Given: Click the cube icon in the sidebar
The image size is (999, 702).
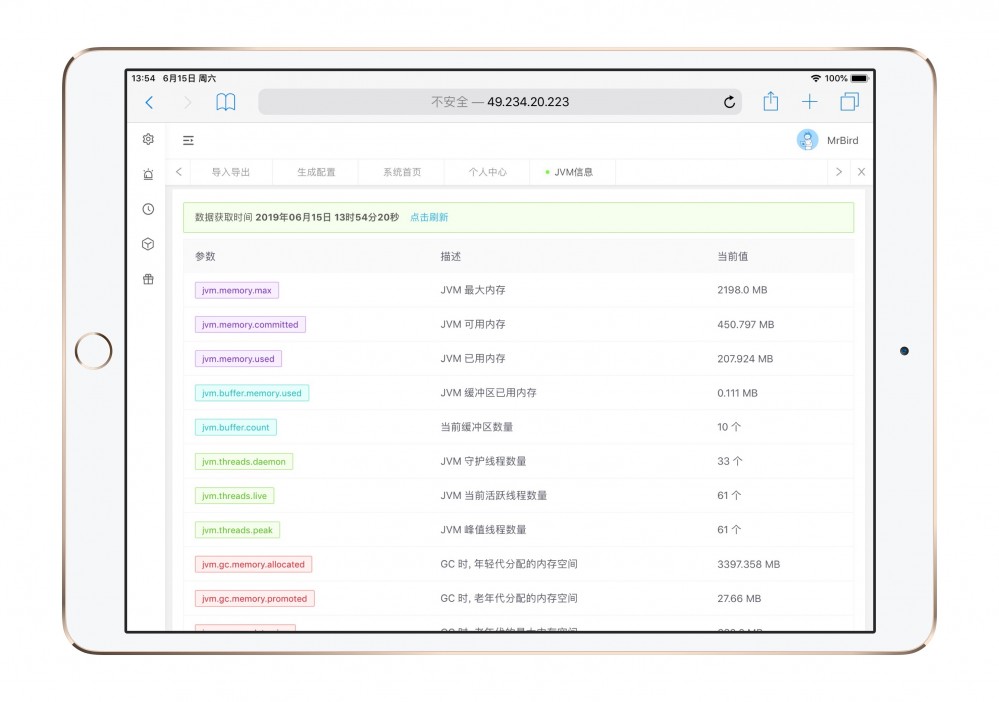Looking at the screenshot, I should click(x=148, y=244).
